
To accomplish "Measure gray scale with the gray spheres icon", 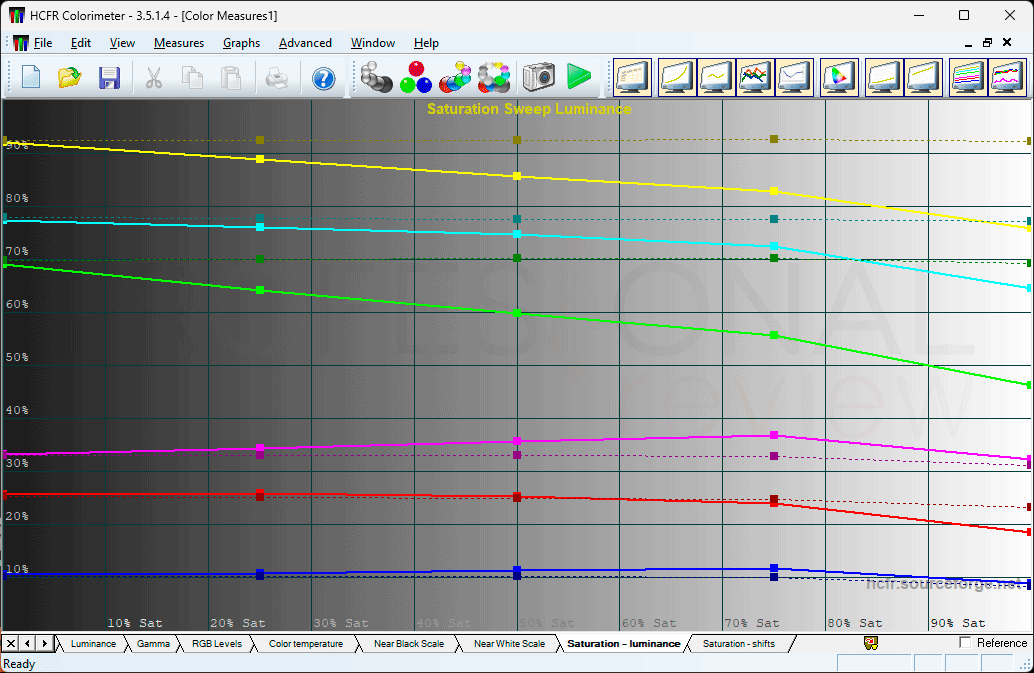I will tap(376, 77).
